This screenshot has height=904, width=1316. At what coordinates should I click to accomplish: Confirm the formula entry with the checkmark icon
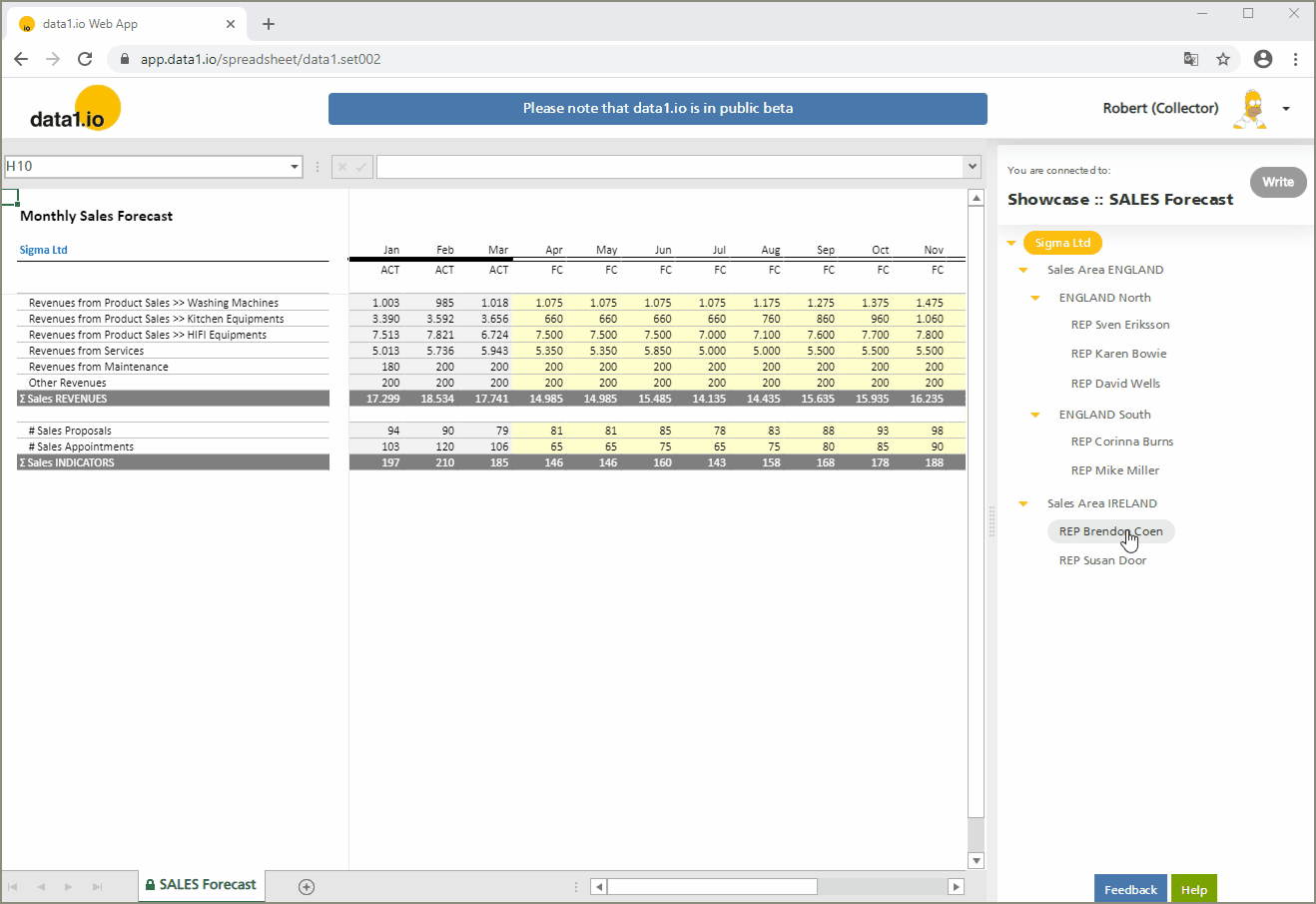pyautogui.click(x=361, y=167)
